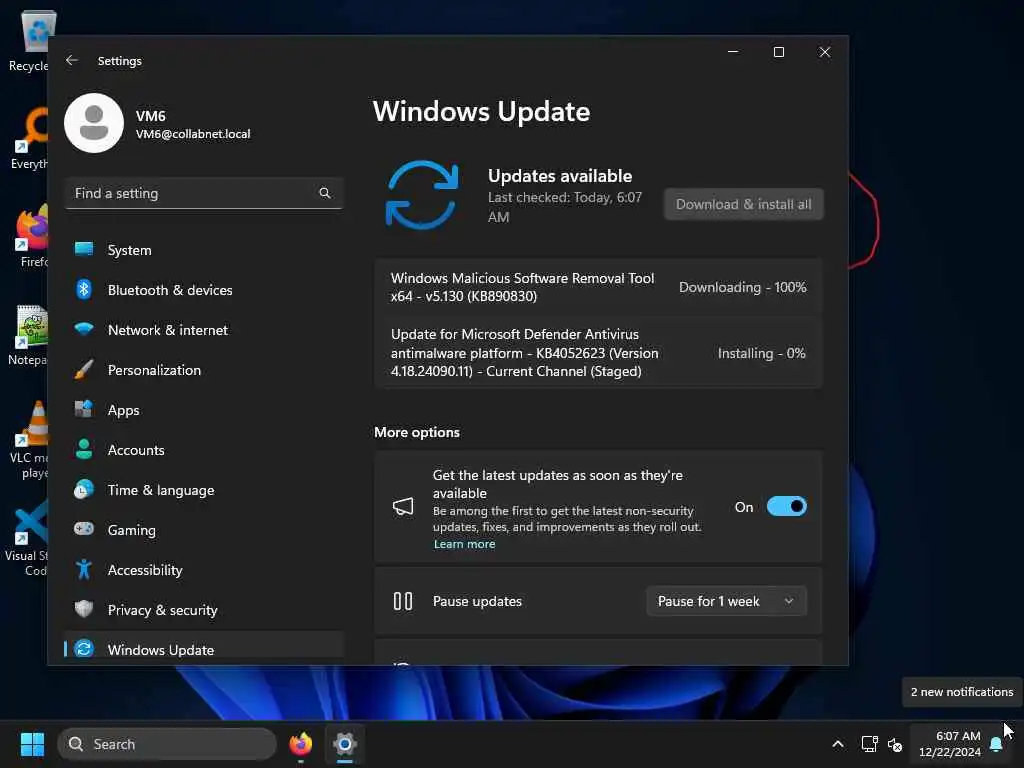Screen dimensions: 1024x768
Task: Click the taskbar Search box
Action: [167, 744]
